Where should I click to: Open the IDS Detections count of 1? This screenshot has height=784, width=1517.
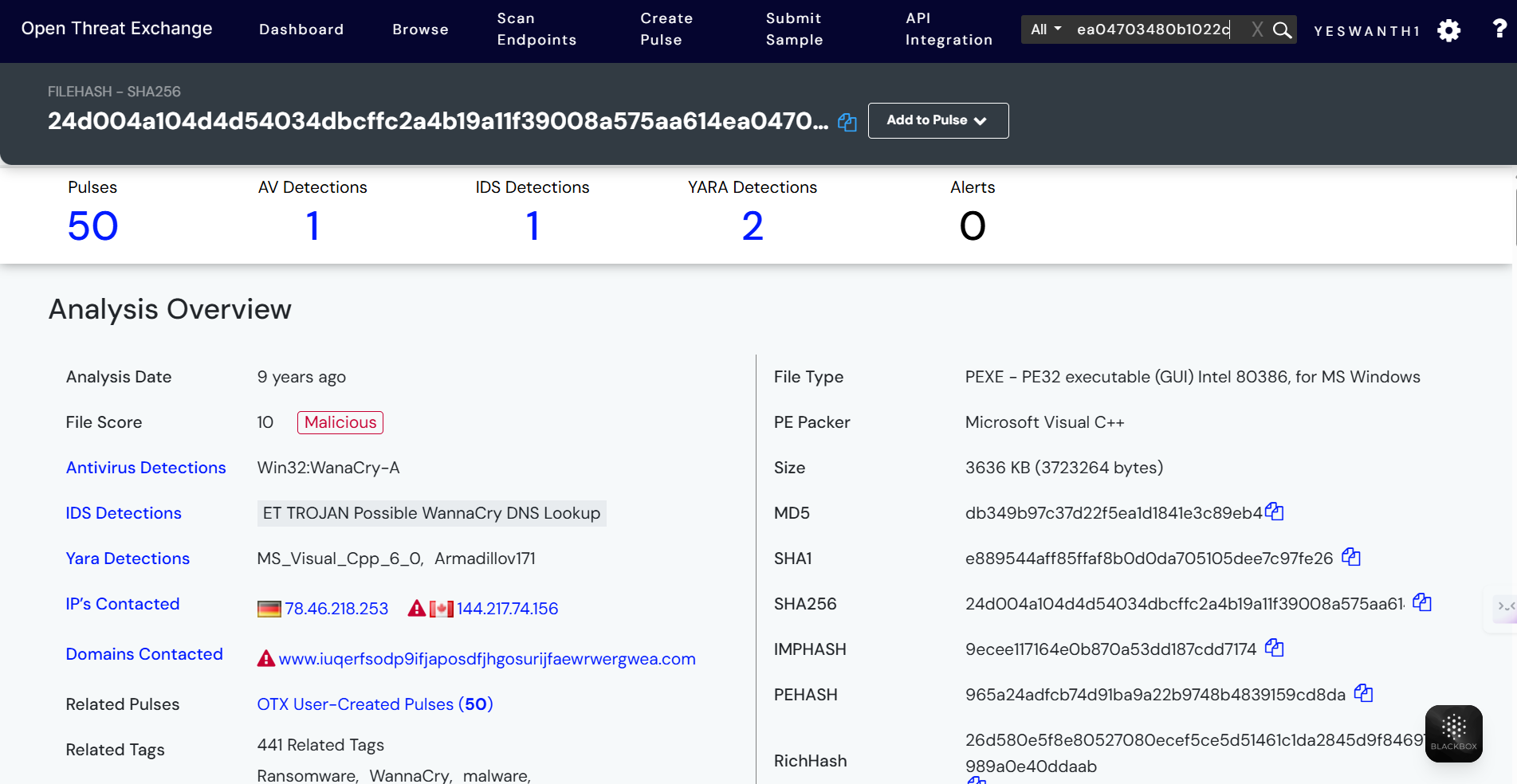tap(533, 226)
